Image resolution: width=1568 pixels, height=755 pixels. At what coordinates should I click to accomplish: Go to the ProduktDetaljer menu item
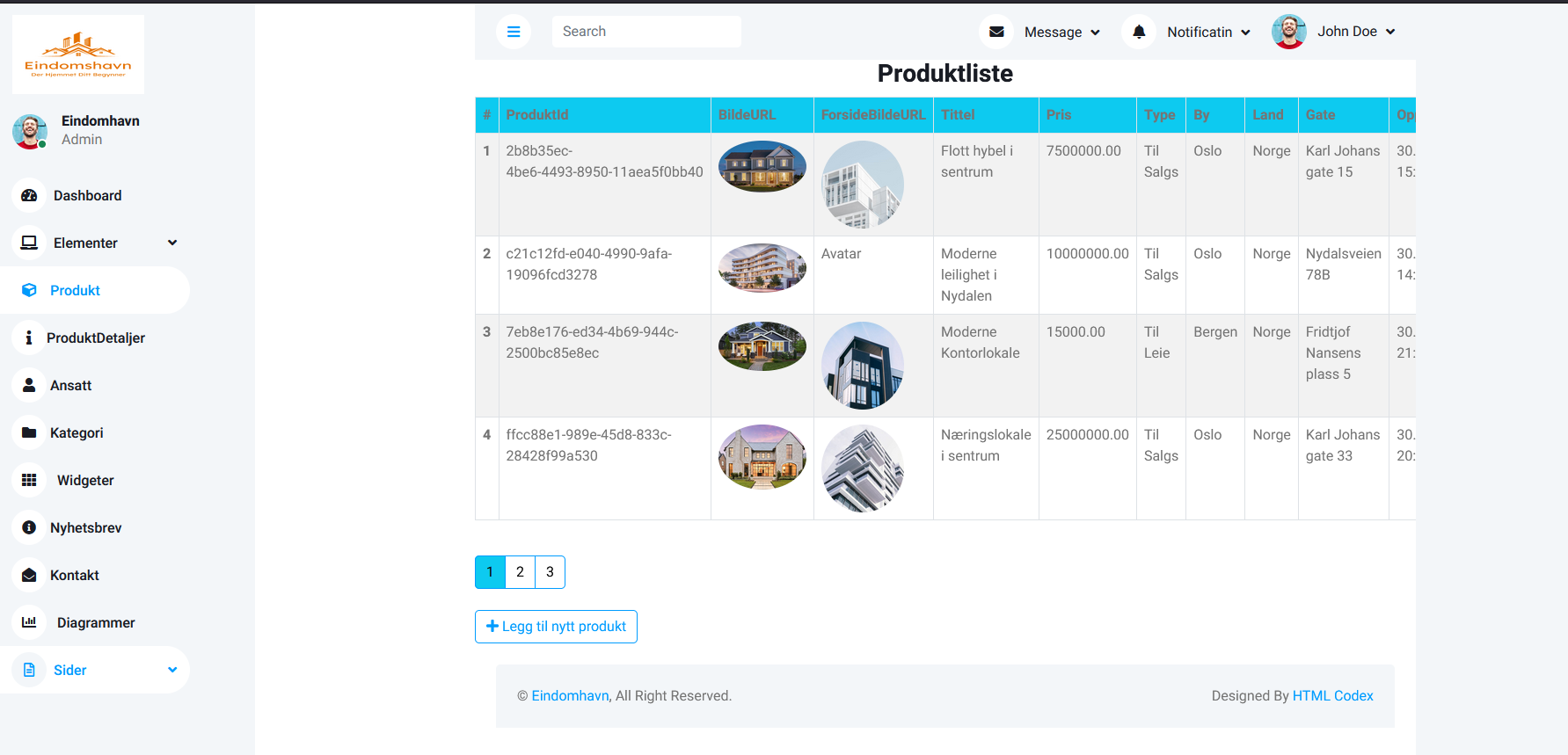pos(95,338)
